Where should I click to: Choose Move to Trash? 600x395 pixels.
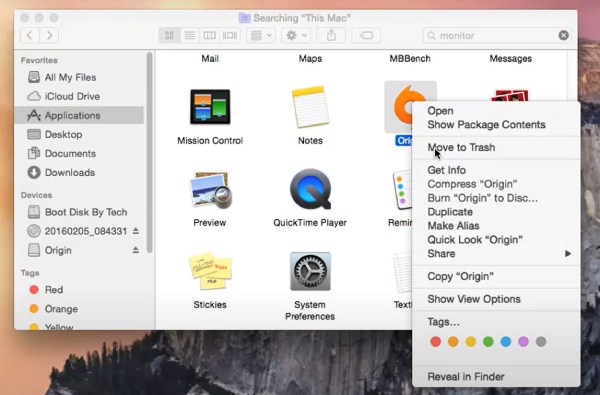[496, 147]
